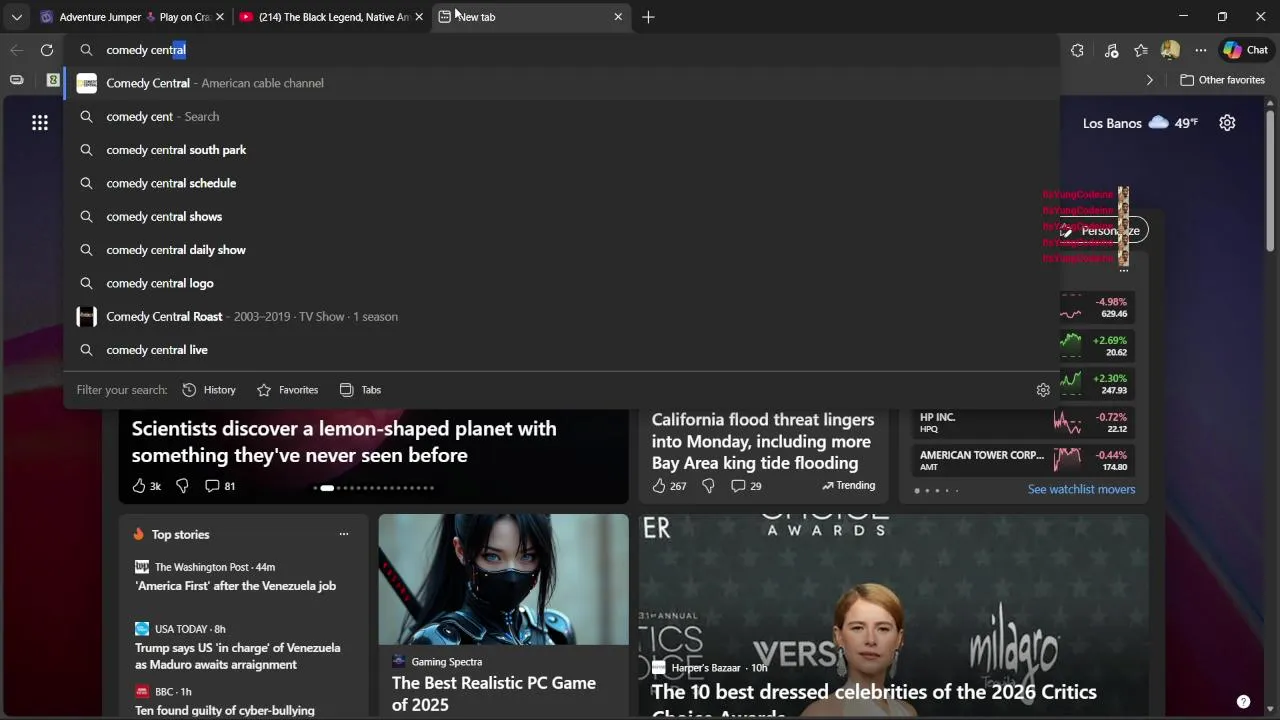Open the Other favorites folder
This screenshot has width=1280, height=720.
[1222, 80]
